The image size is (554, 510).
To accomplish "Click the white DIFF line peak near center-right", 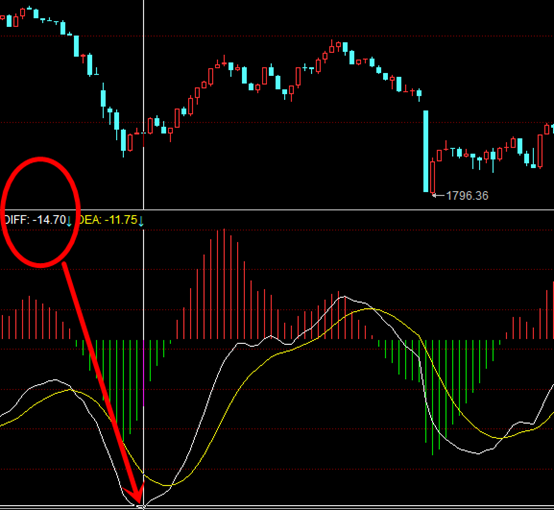I will (x=344, y=297).
